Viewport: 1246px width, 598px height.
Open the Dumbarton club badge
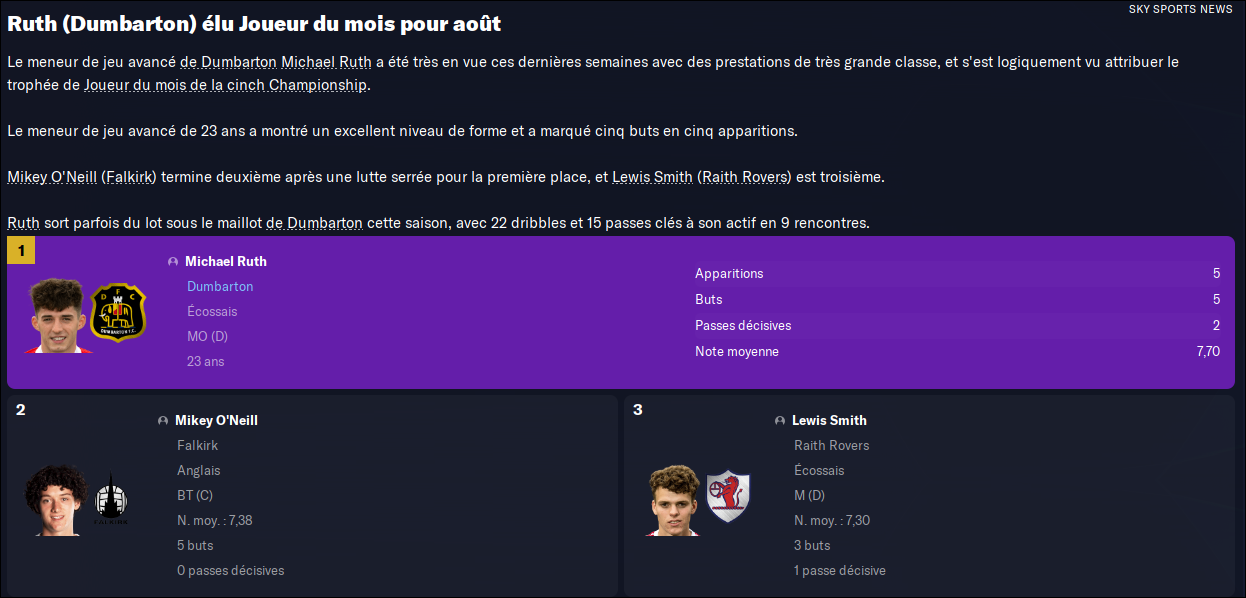point(118,313)
